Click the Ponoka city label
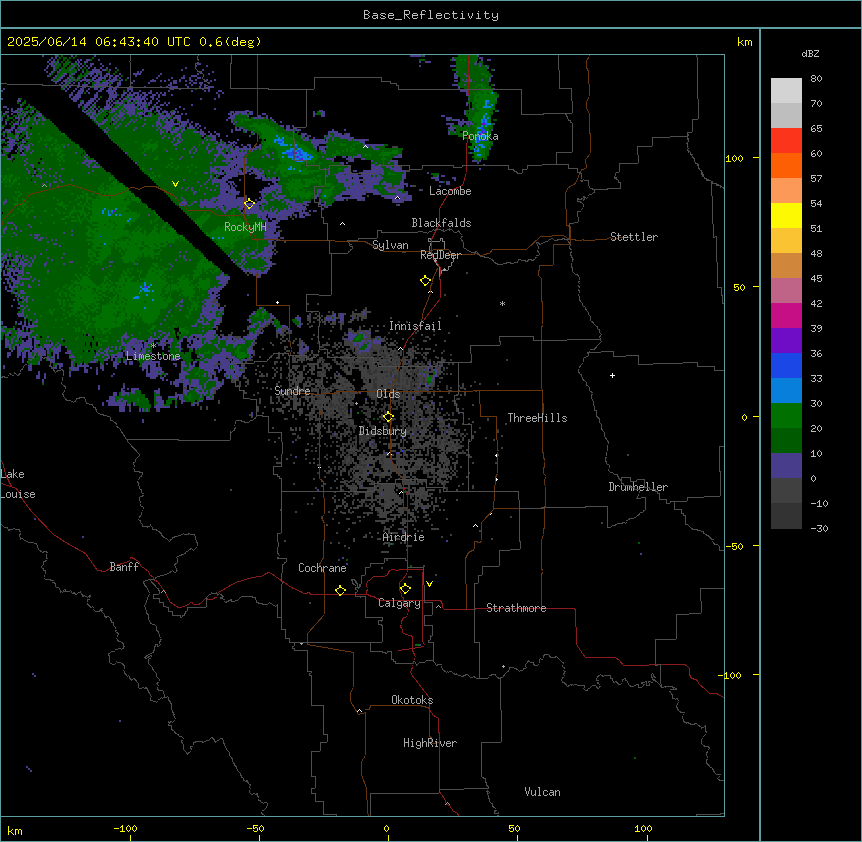Screen dimensions: 862x842 point(480,136)
